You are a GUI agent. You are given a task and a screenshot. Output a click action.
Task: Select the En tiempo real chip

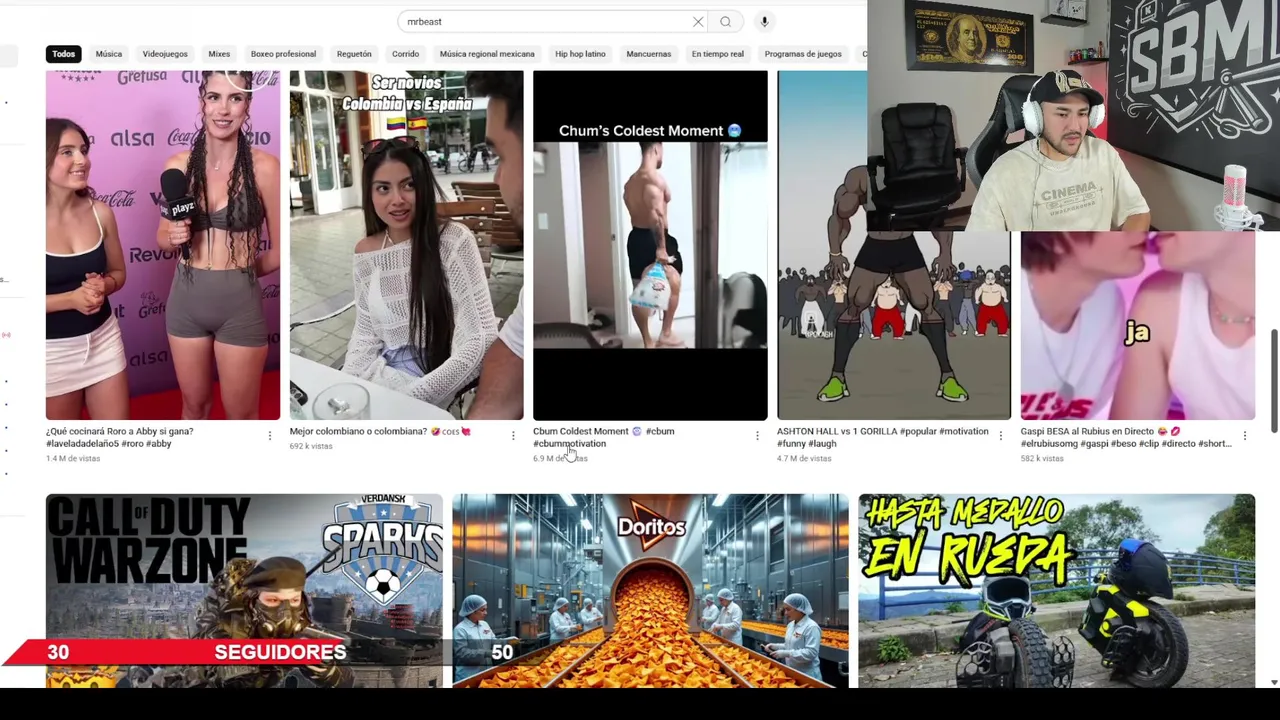[x=718, y=54]
